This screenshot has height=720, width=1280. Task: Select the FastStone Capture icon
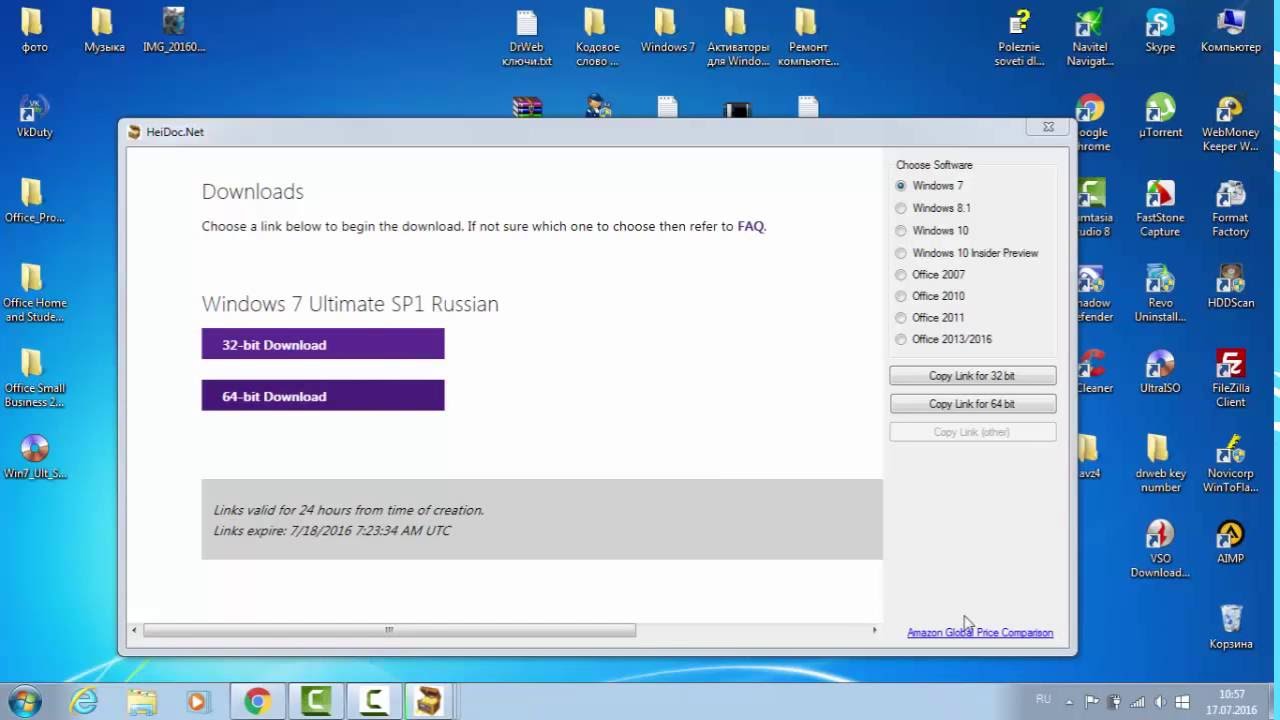tap(1160, 208)
